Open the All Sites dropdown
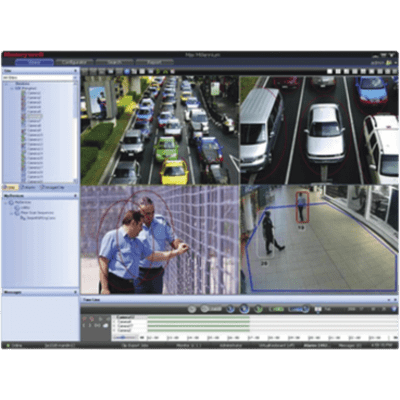Image resolution: width=400 pixels, height=400 pixels. (x=39, y=78)
